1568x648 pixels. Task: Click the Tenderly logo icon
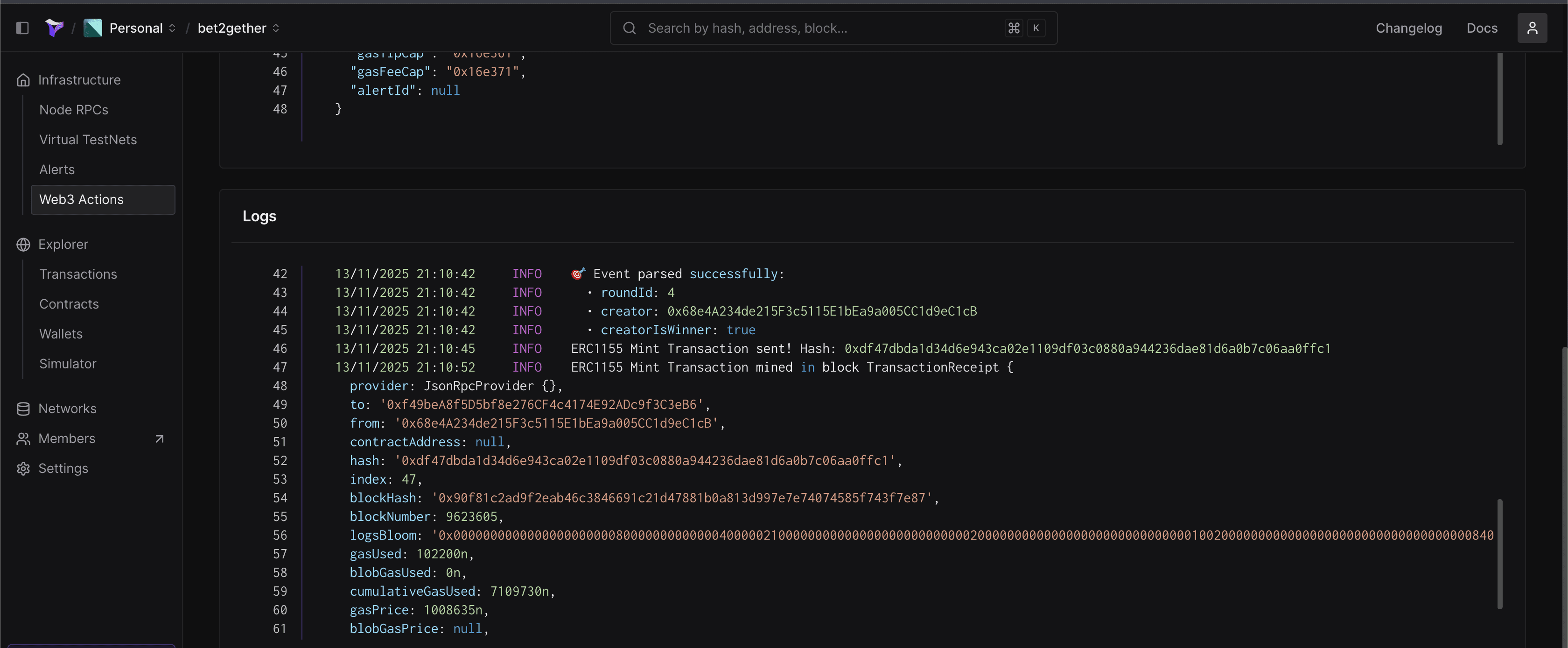pos(54,28)
